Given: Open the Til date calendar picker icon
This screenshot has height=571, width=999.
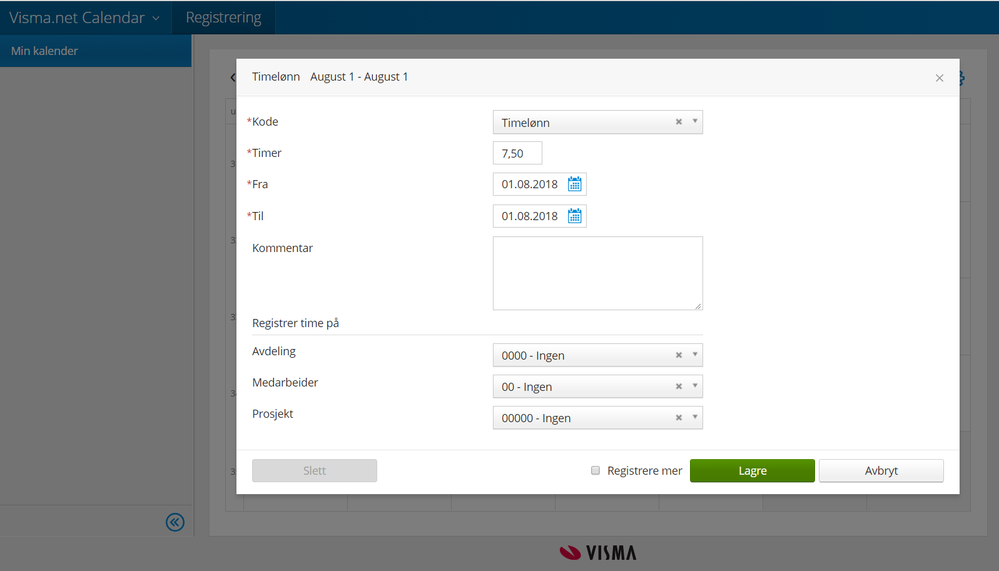Looking at the screenshot, I should [x=575, y=216].
